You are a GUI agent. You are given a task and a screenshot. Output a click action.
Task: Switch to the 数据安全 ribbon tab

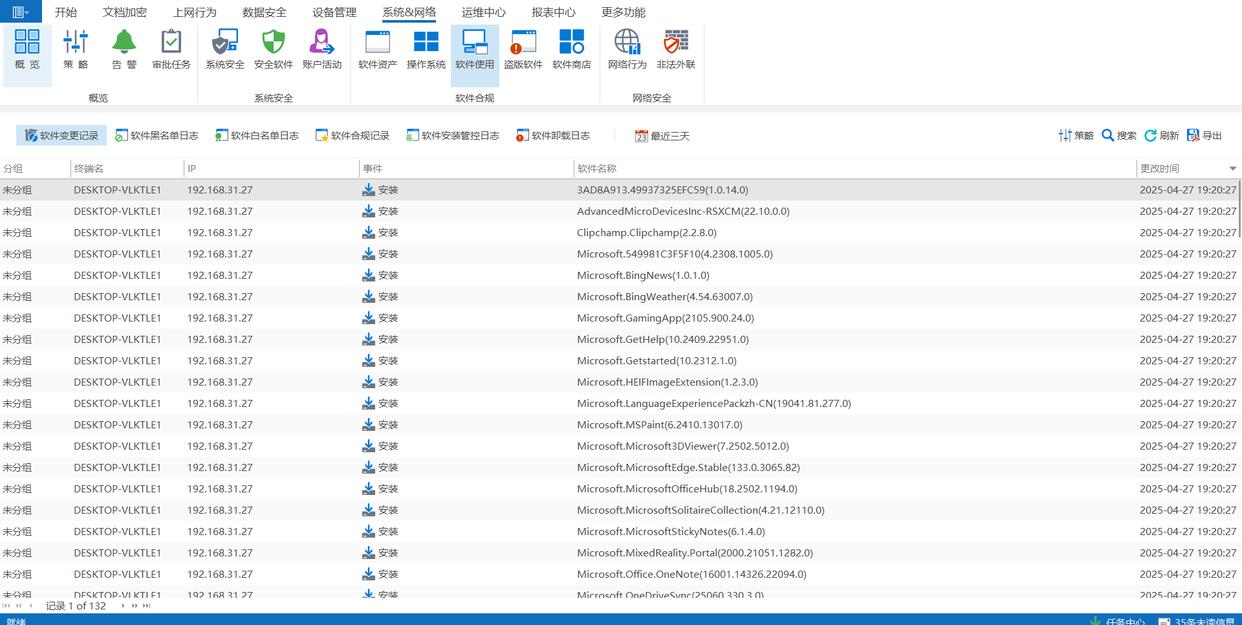pyautogui.click(x=264, y=12)
